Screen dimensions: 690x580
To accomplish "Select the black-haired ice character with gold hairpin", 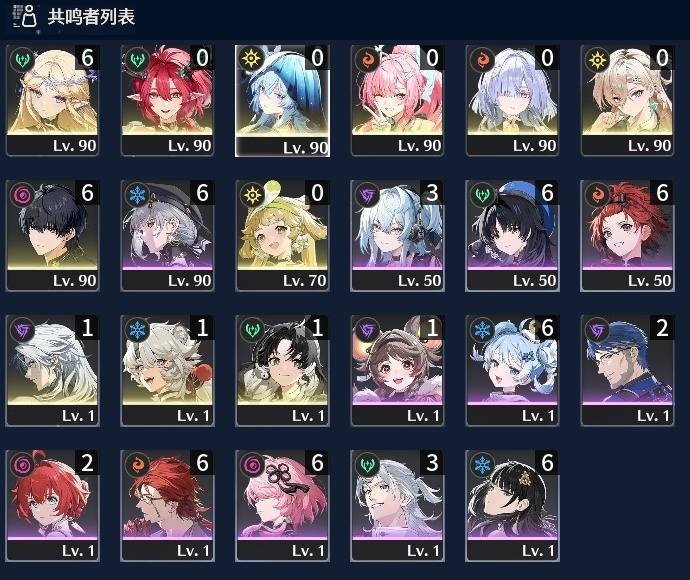I will (512, 506).
